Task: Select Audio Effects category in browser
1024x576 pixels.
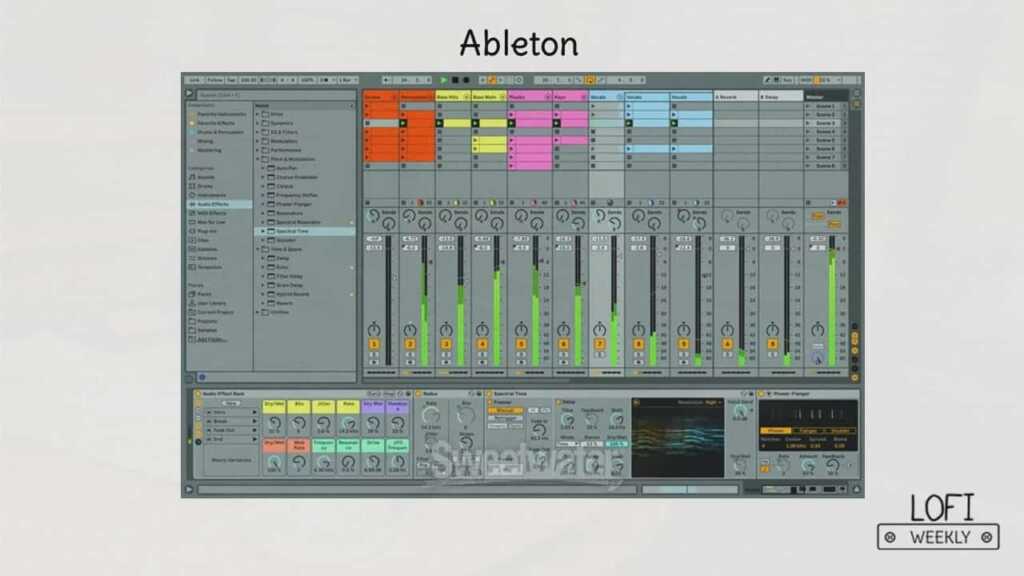Action: coord(211,204)
